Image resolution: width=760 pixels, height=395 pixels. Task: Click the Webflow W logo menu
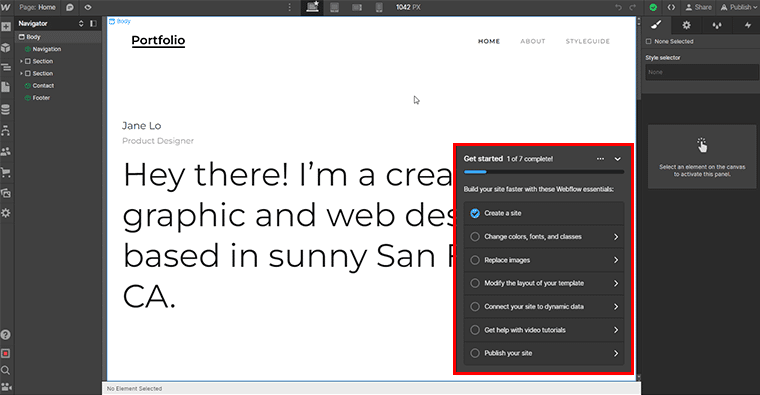point(6,7)
